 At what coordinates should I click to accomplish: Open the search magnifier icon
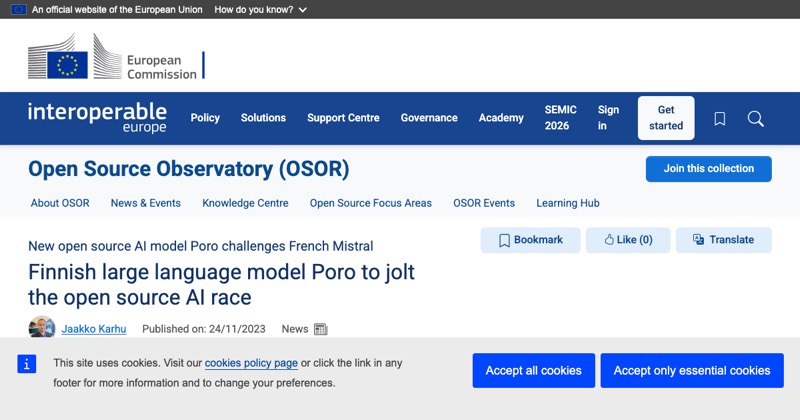[x=756, y=119]
